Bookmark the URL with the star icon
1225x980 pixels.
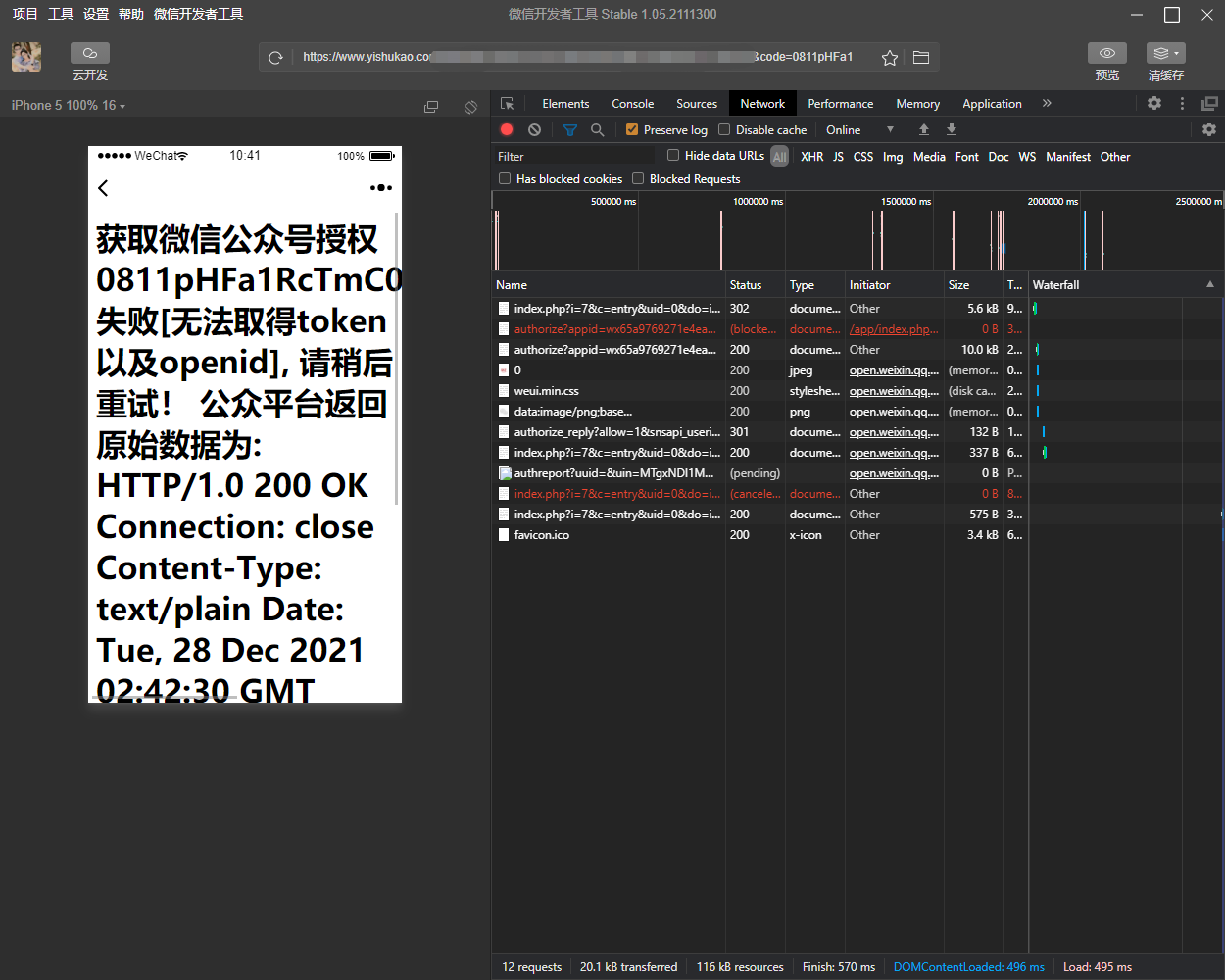890,58
